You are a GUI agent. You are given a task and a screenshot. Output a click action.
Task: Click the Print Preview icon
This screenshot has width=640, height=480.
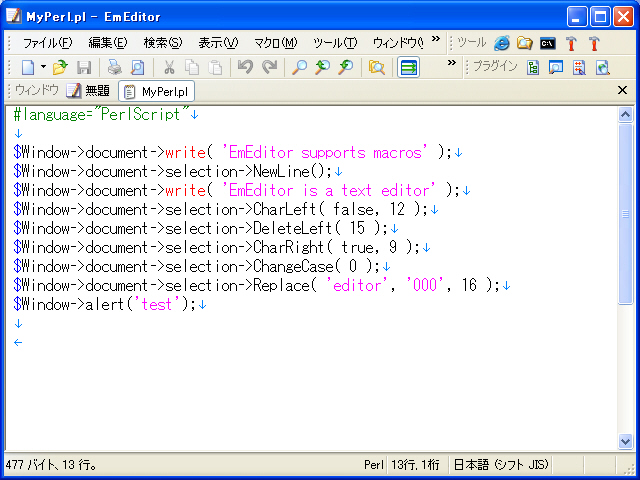click(x=138, y=67)
